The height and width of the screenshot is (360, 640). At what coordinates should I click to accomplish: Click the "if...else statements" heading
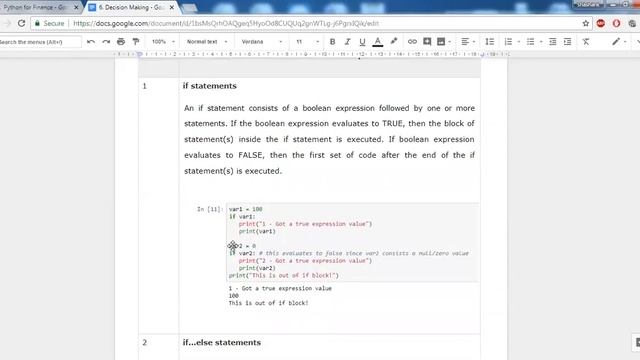[x=222, y=342]
